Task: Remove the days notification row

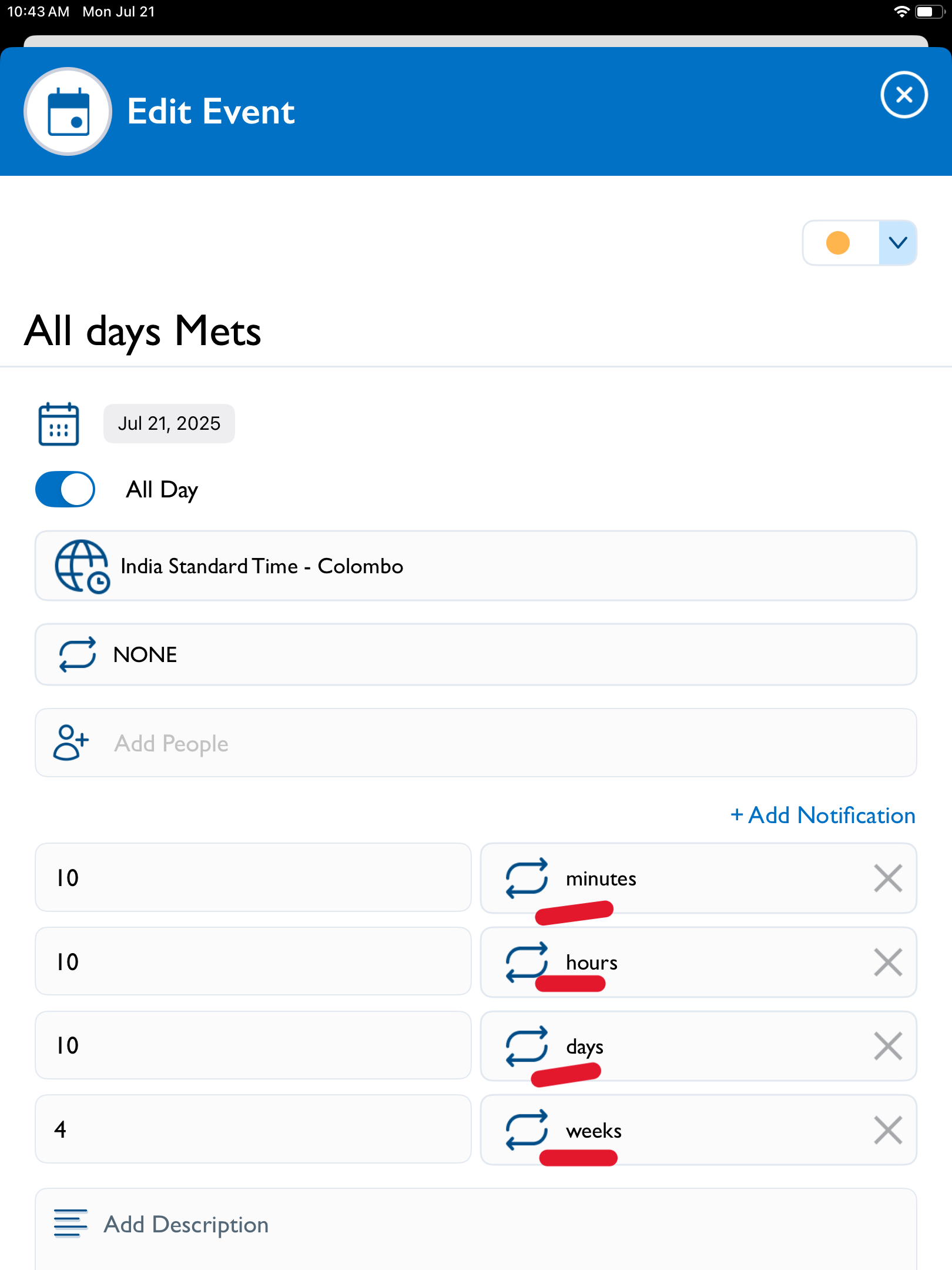Action: (888, 1046)
